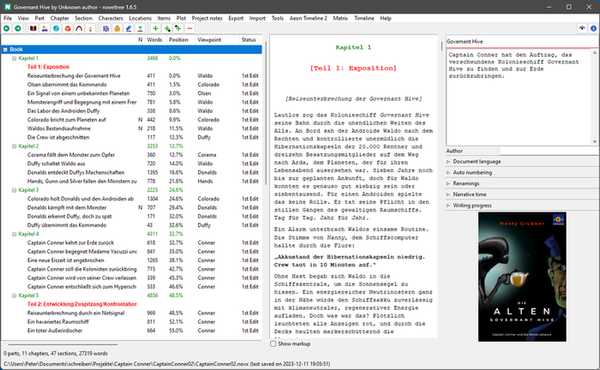Click the description box scrollbar down arrow
This screenshot has height=370, width=600.
[x=595, y=142]
